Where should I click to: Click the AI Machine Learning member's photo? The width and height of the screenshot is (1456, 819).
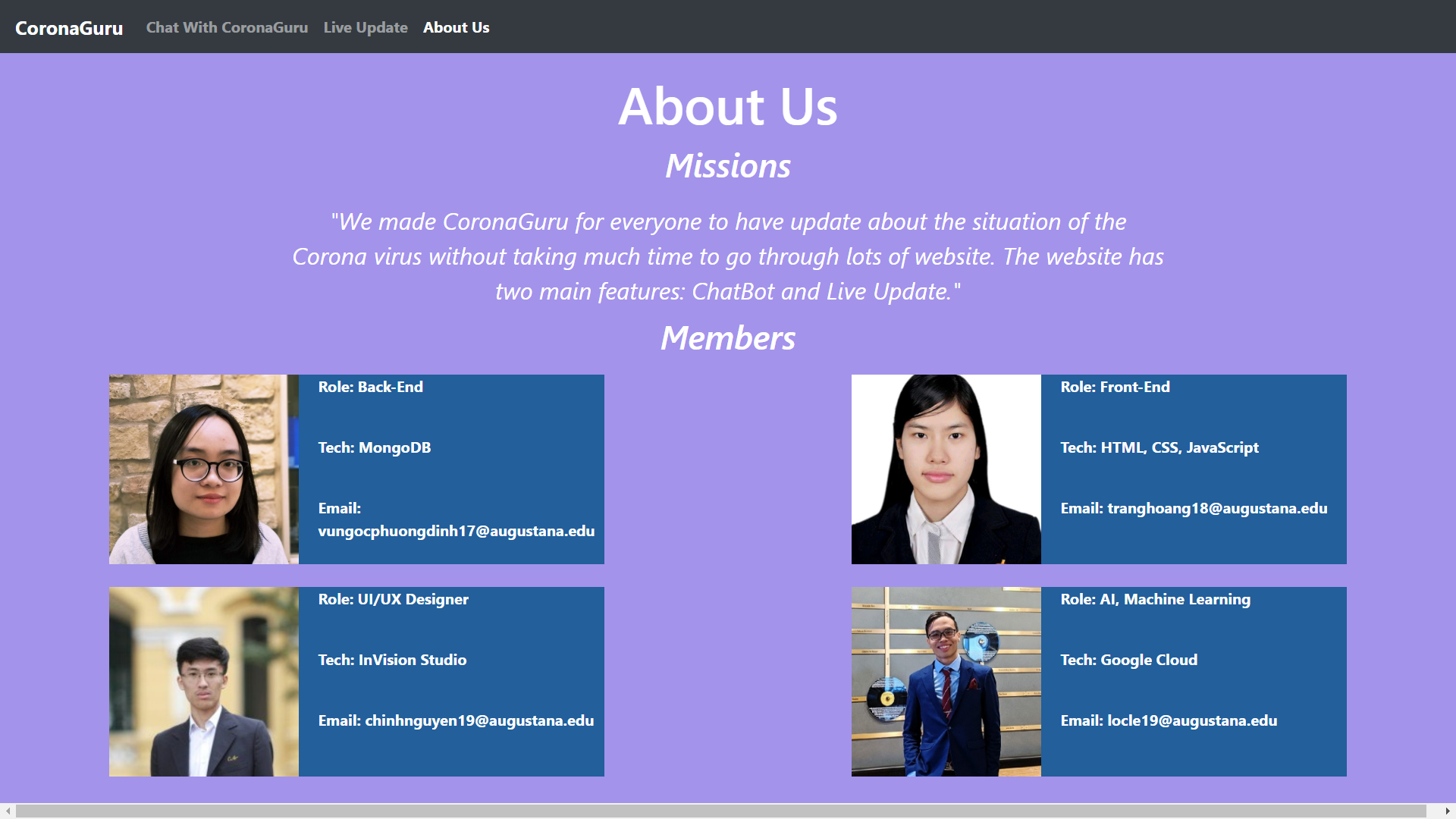coord(946,682)
